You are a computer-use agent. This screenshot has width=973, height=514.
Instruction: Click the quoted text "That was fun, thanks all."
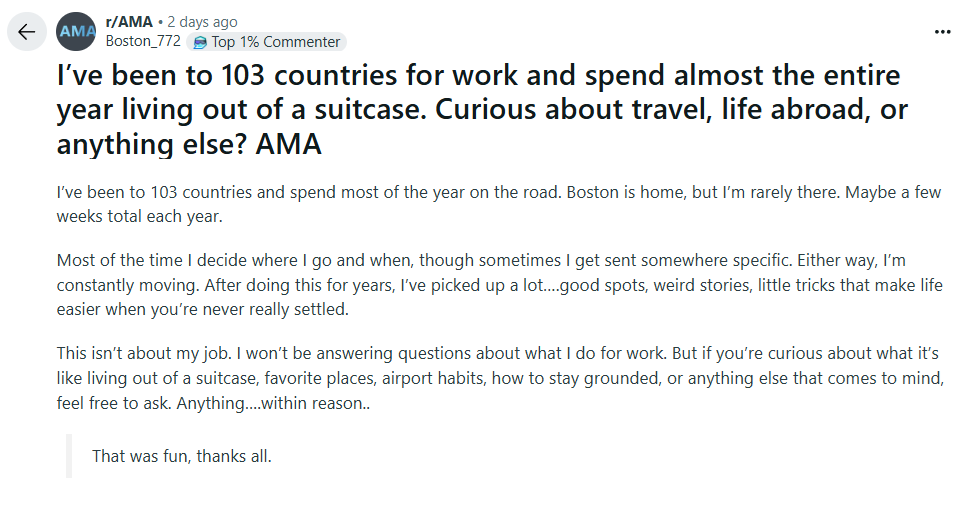182,456
